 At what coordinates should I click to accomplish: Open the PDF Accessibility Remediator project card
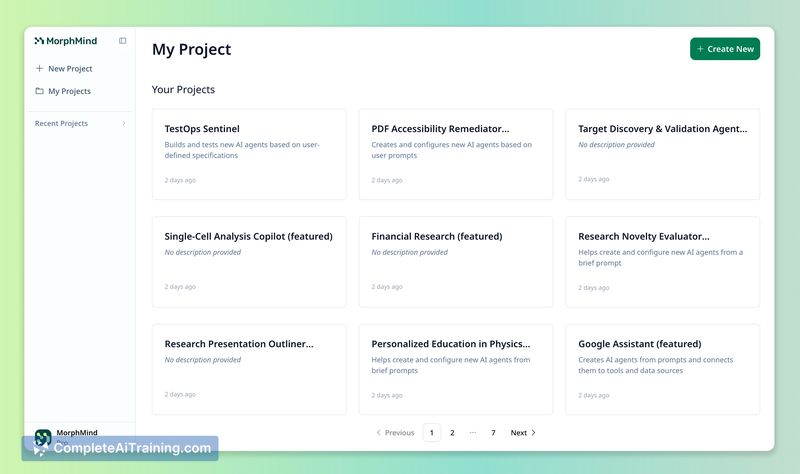[x=456, y=154]
